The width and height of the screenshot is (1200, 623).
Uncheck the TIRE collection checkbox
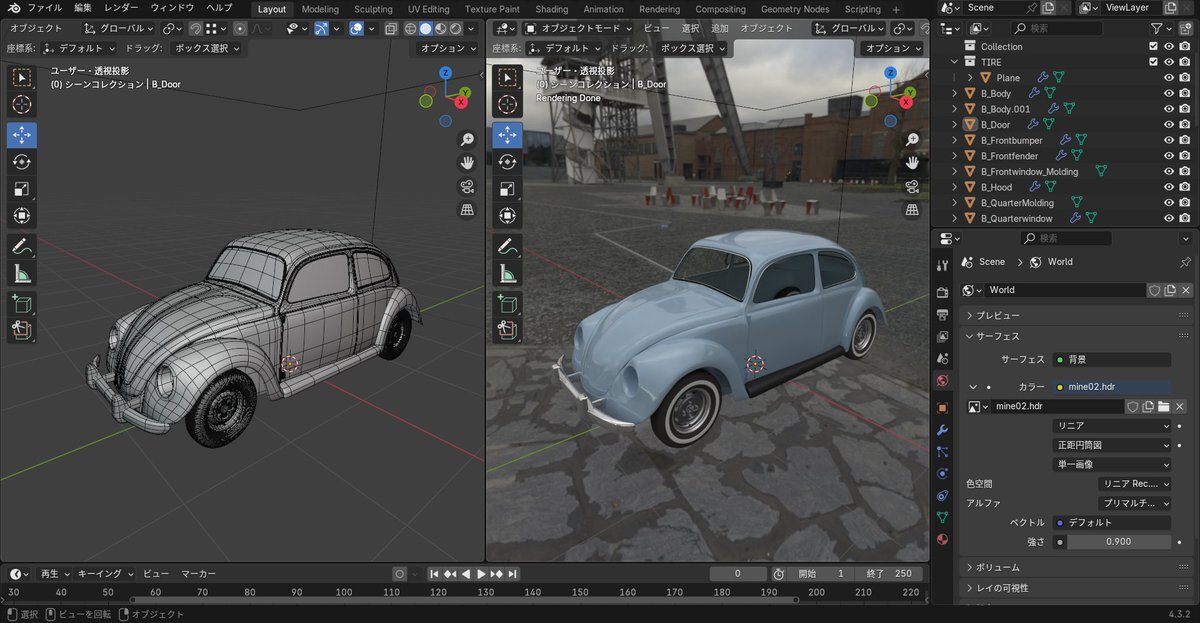tap(1153, 62)
